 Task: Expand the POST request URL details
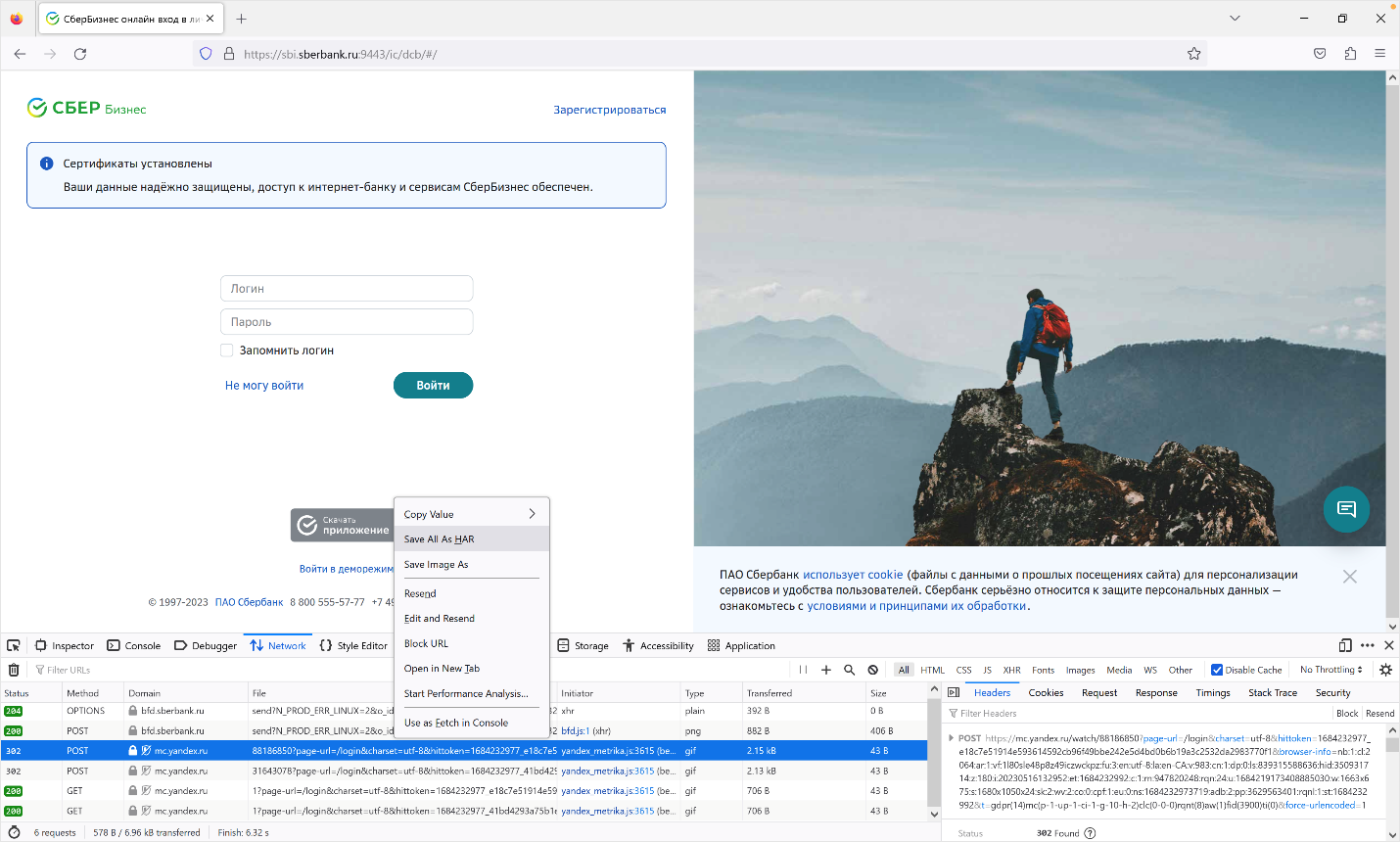click(x=952, y=738)
